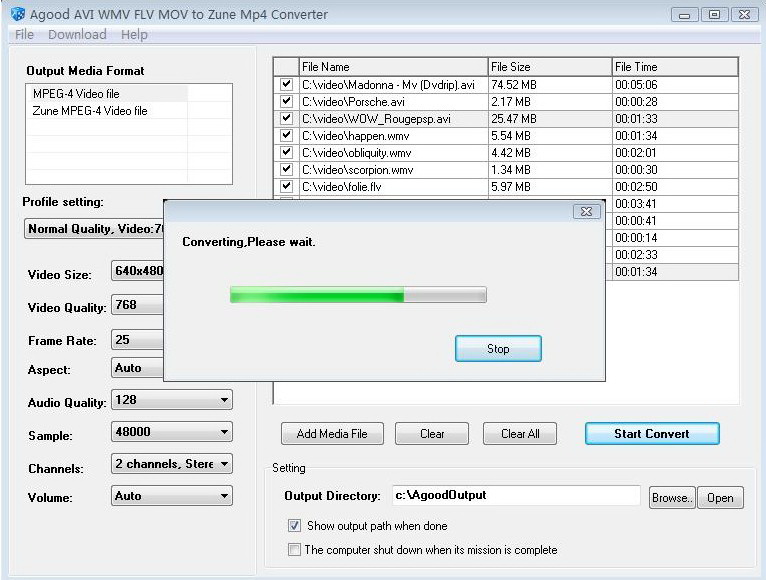Open the Help menu
Image resolution: width=766 pixels, height=580 pixels.
point(134,35)
